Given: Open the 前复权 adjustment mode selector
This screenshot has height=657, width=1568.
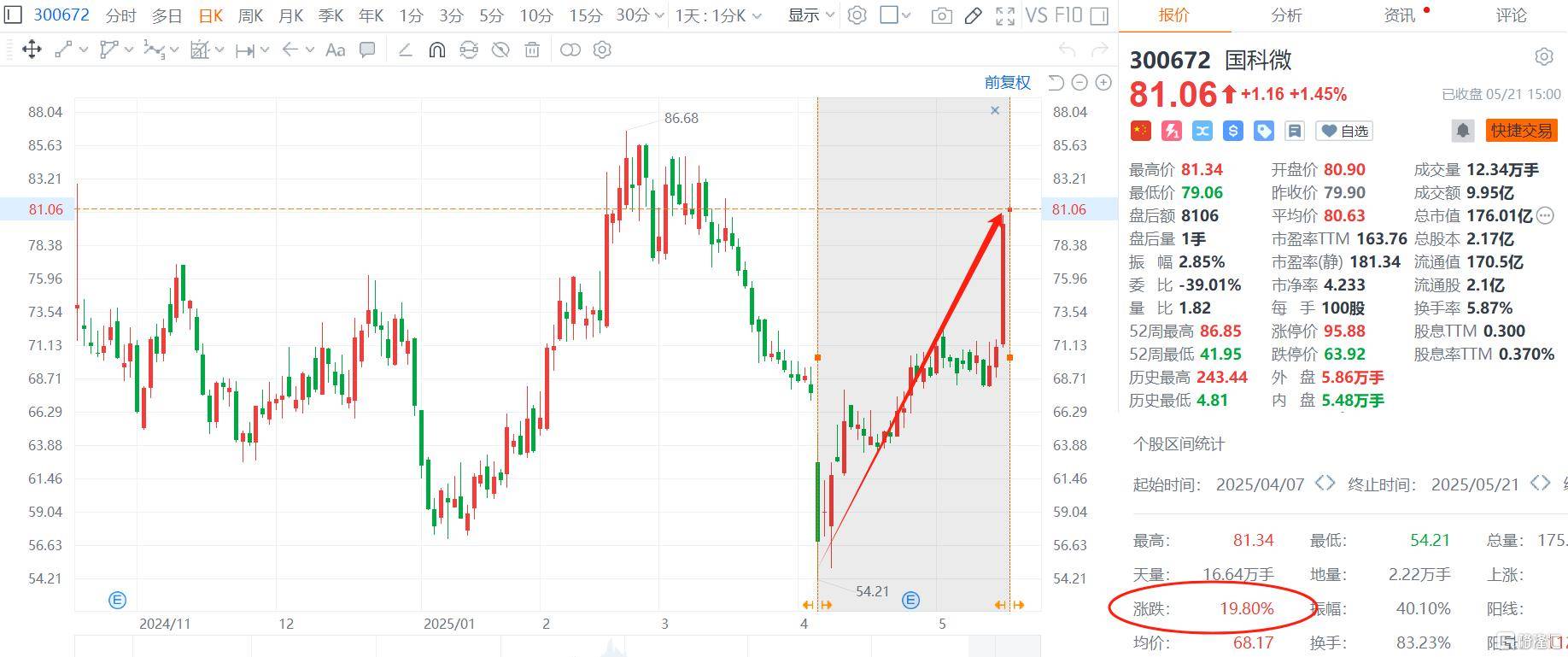Looking at the screenshot, I should (1008, 82).
